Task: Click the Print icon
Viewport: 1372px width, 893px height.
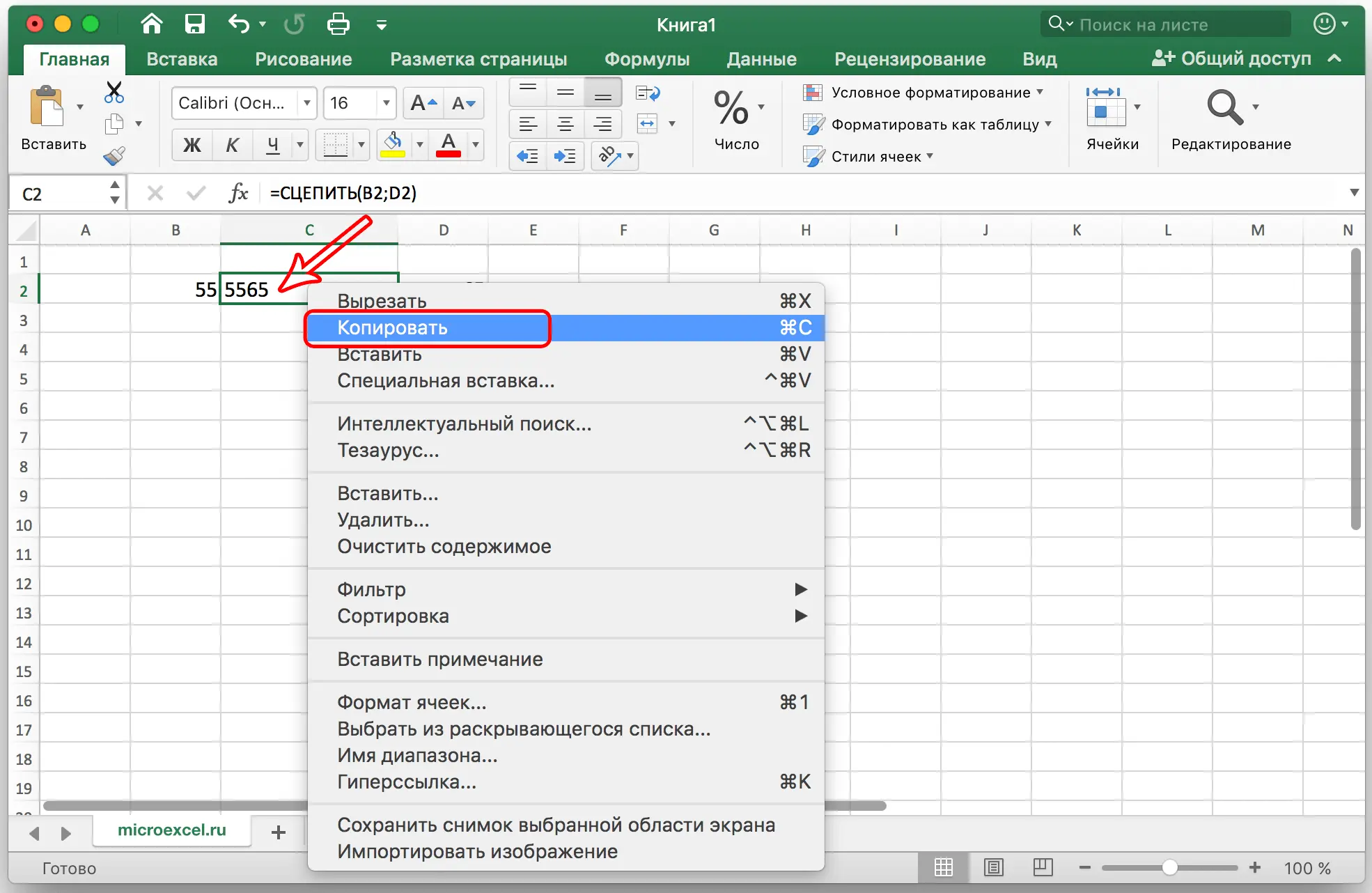Action: coord(338,24)
